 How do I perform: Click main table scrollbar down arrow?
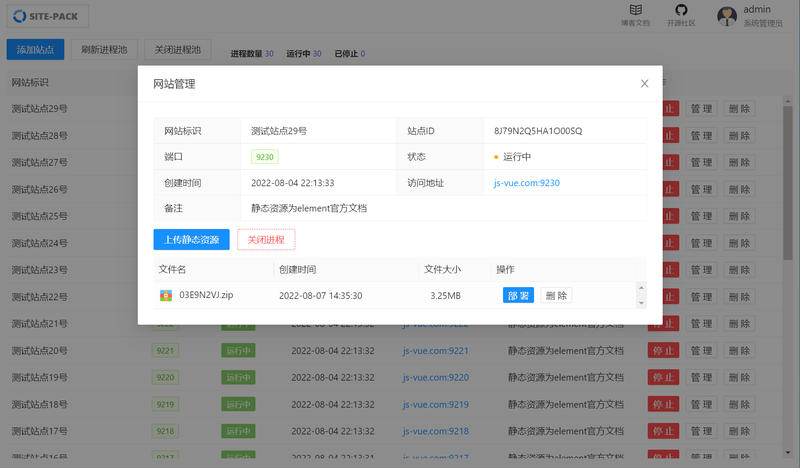point(788,452)
